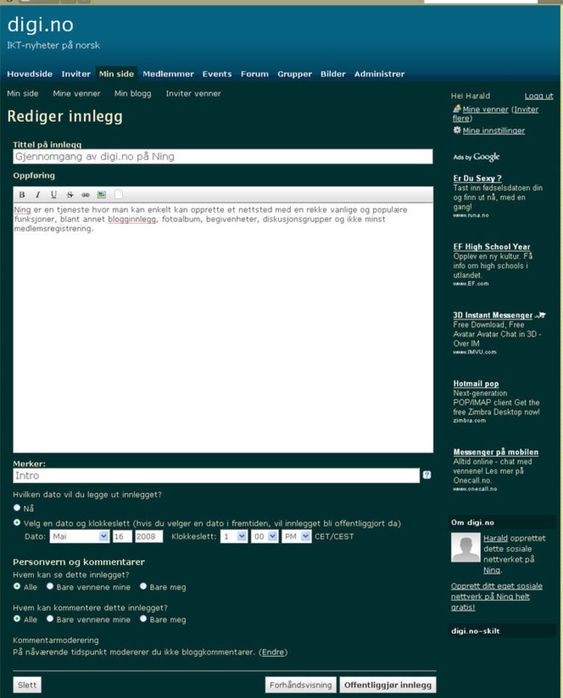The height and width of the screenshot is (698, 563).
Task: Insert an image using the picture icon
Action: [x=101, y=195]
